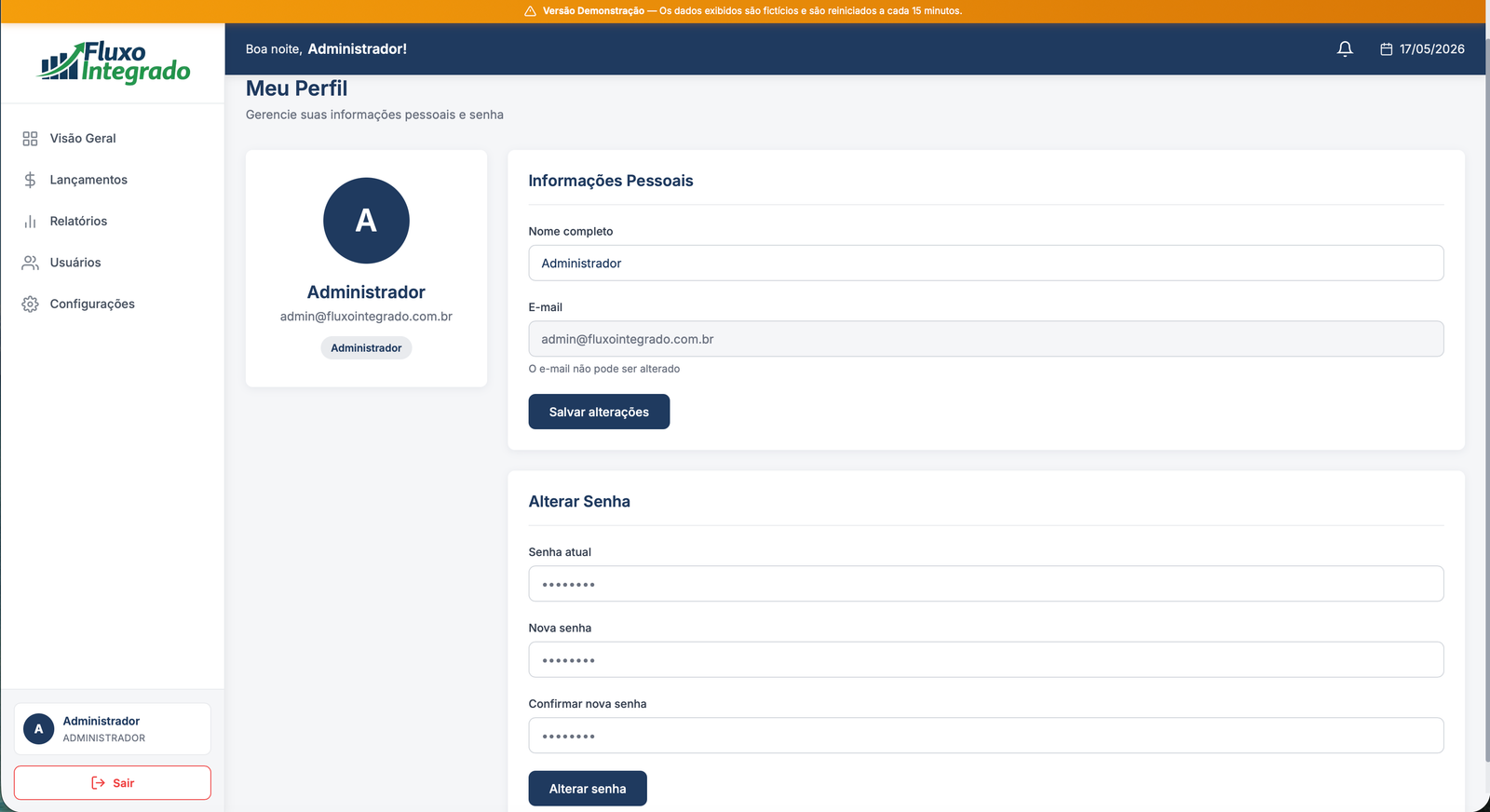The image size is (1490, 812).
Task: Click the Relatórios bar chart icon
Action: [x=30, y=222]
